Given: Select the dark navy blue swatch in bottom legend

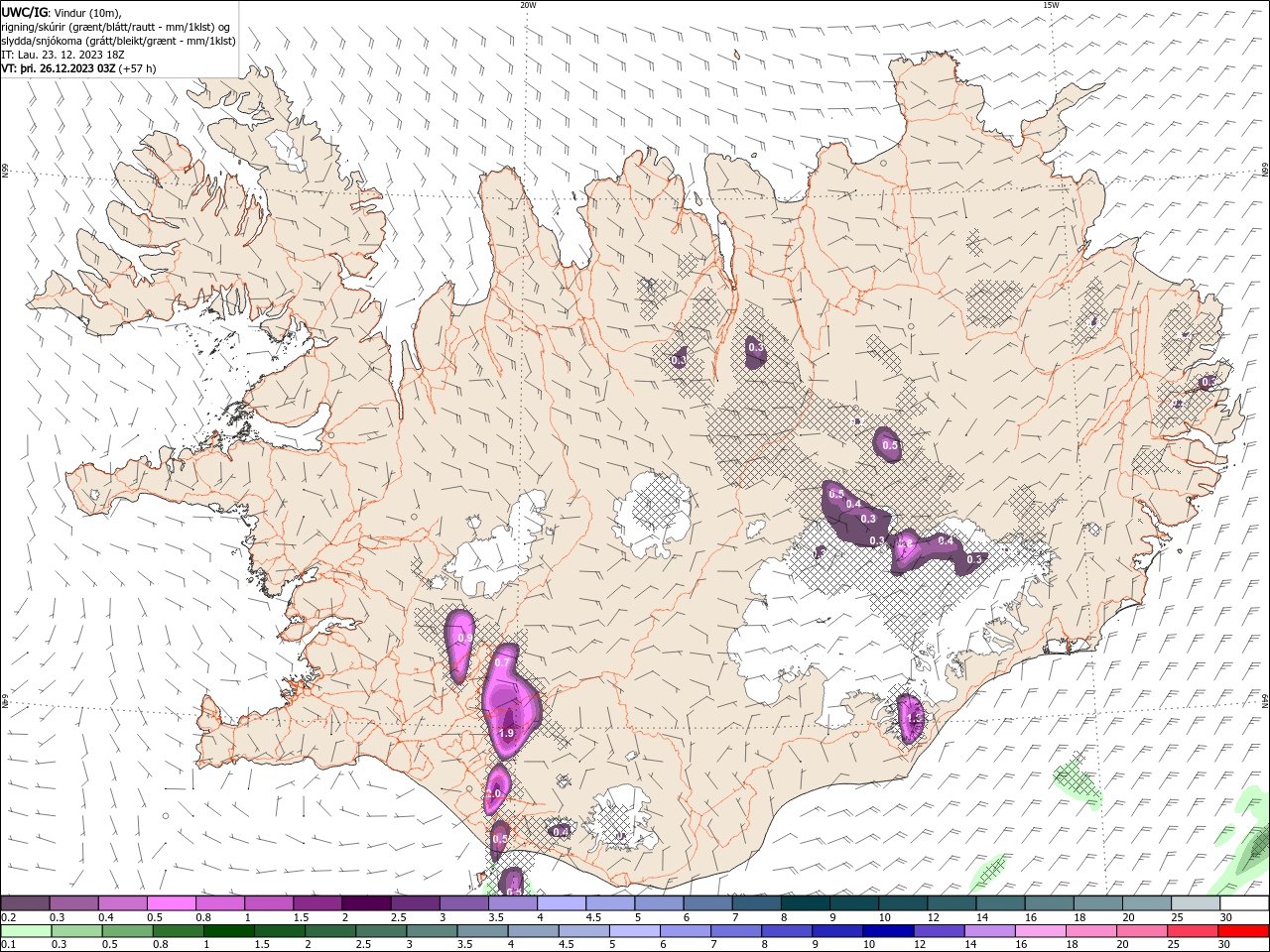Looking at the screenshot, I should (888, 931).
